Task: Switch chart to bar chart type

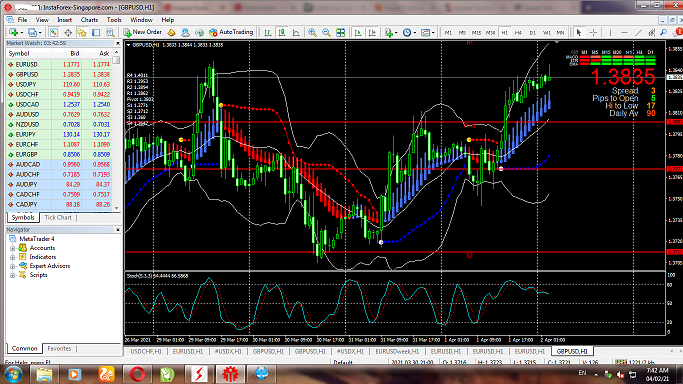Action: click(x=268, y=32)
